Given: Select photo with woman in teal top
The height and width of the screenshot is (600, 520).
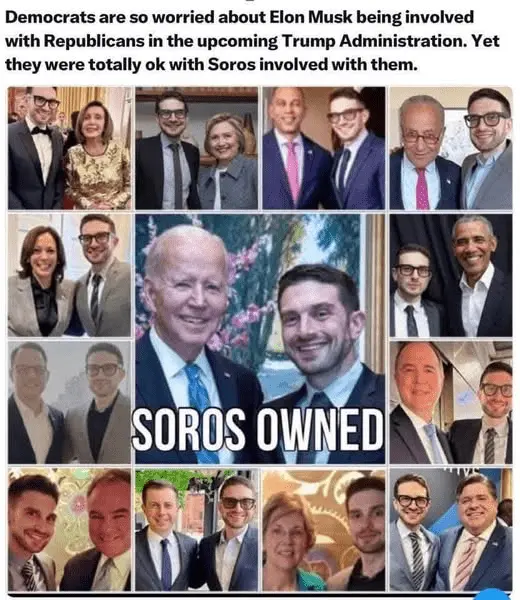Looking at the screenshot, I should [324, 530].
